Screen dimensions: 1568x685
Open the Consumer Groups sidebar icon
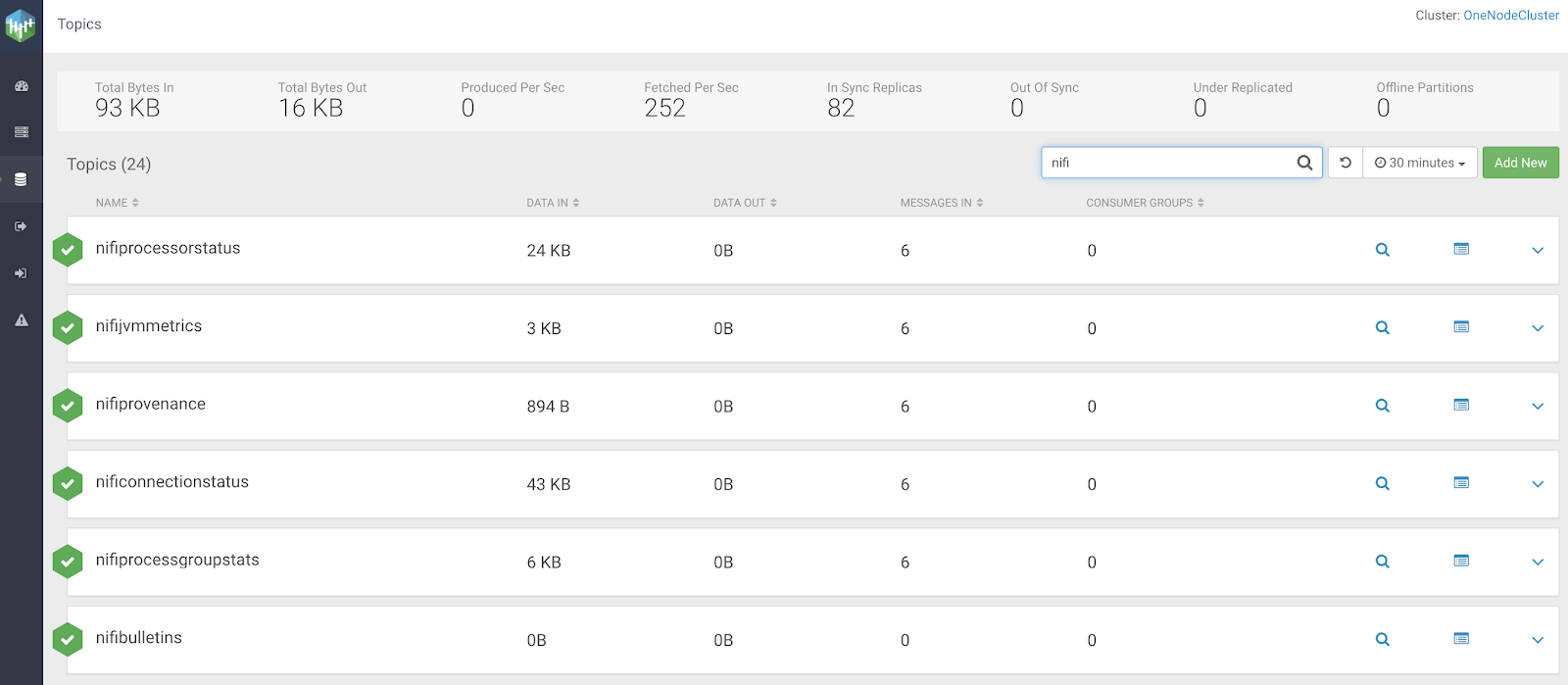coord(21,273)
